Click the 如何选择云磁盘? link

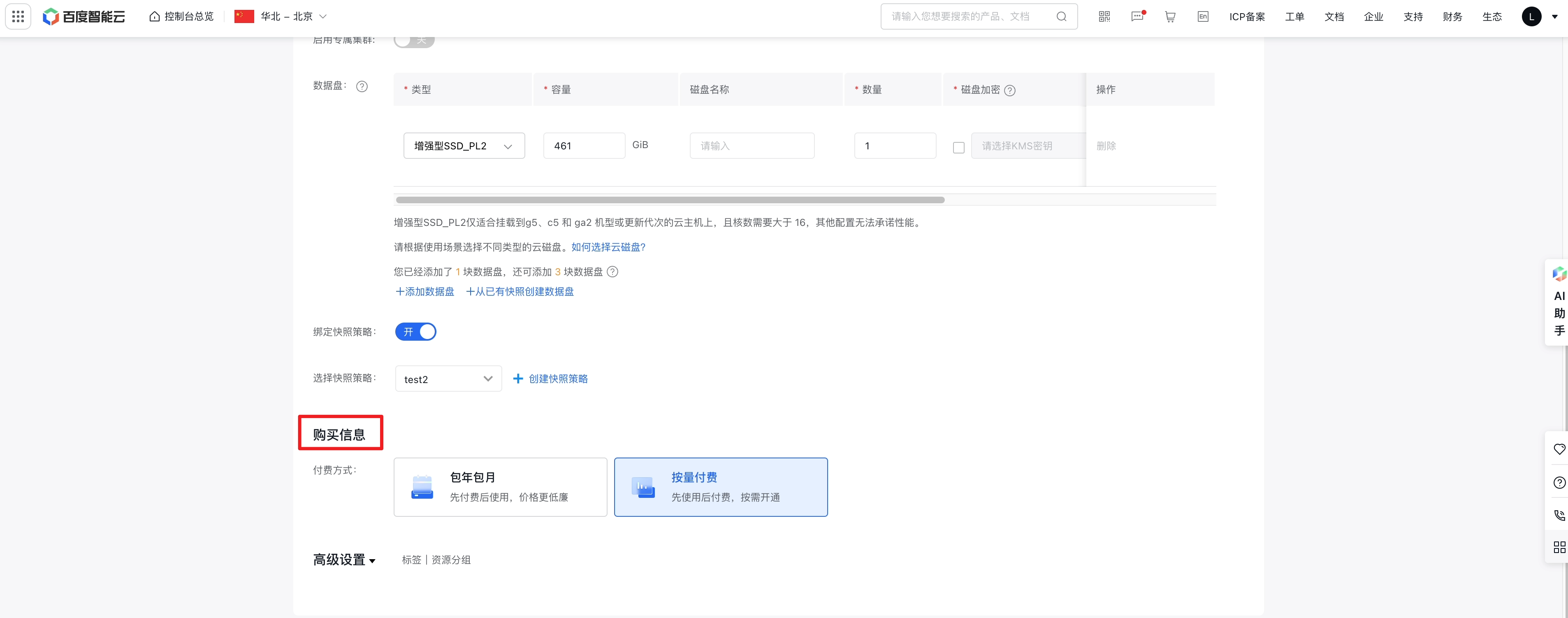(x=608, y=247)
